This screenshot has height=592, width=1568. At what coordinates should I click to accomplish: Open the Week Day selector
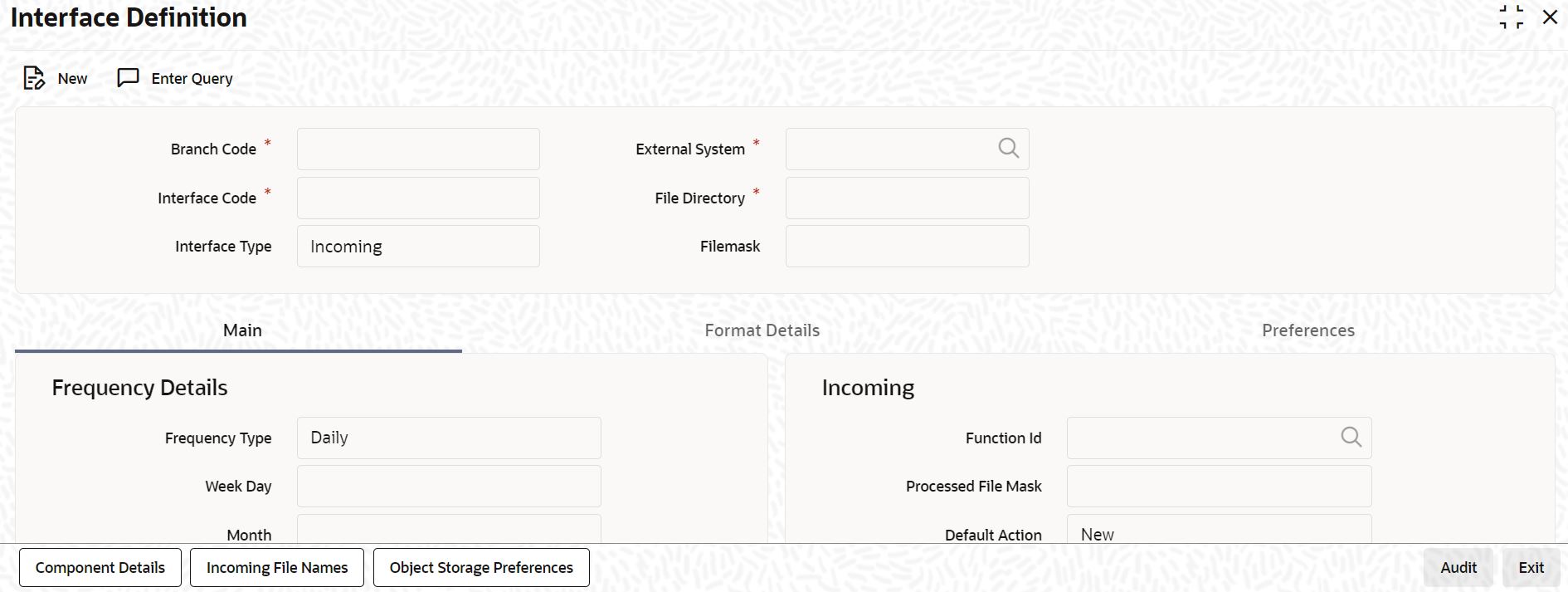pos(449,487)
